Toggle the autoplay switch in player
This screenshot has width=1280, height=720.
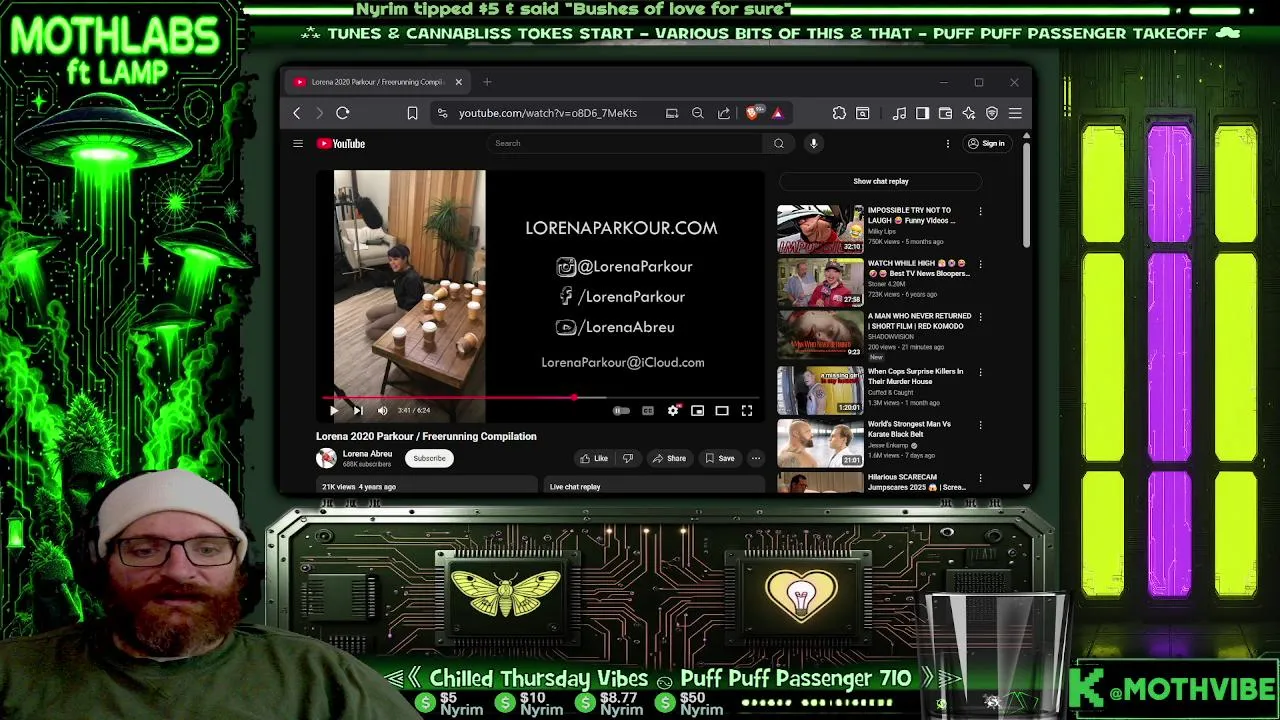coord(621,410)
